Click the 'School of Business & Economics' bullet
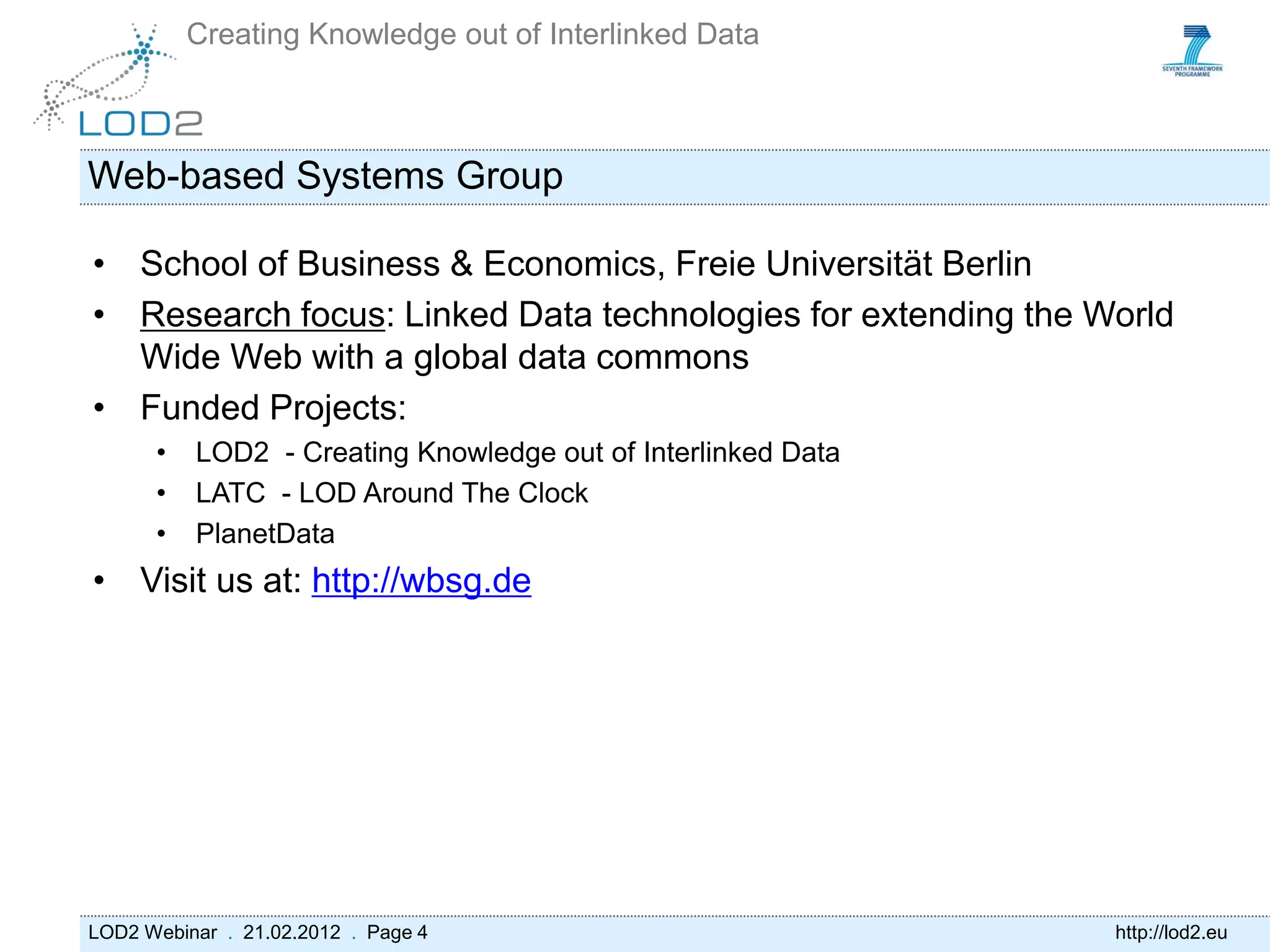Image resolution: width=1270 pixels, height=952 pixels. pos(586,264)
